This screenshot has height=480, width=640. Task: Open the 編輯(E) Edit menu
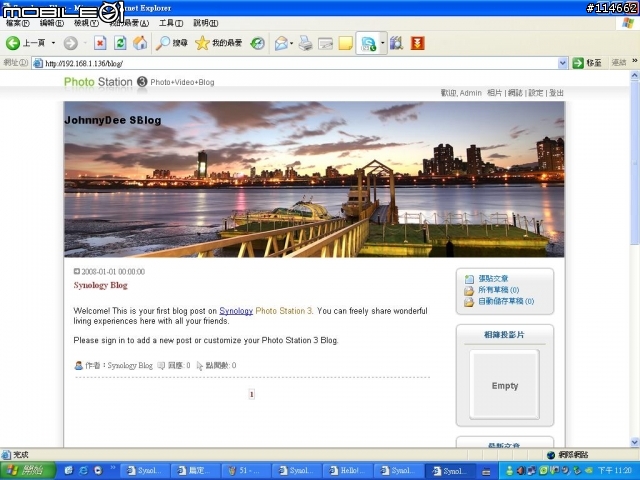click(x=51, y=23)
